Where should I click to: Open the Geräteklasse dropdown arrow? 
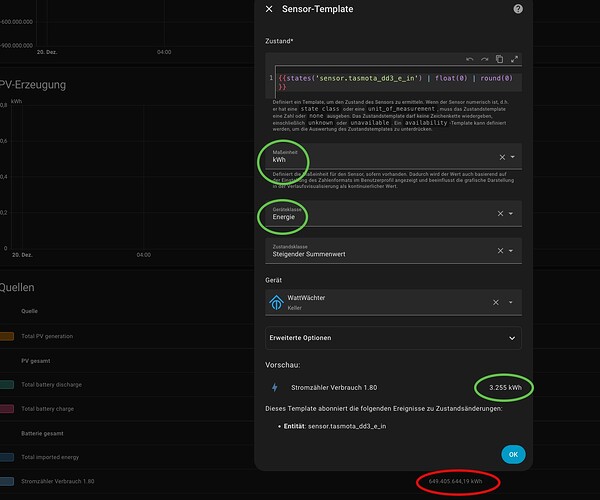tap(511, 213)
